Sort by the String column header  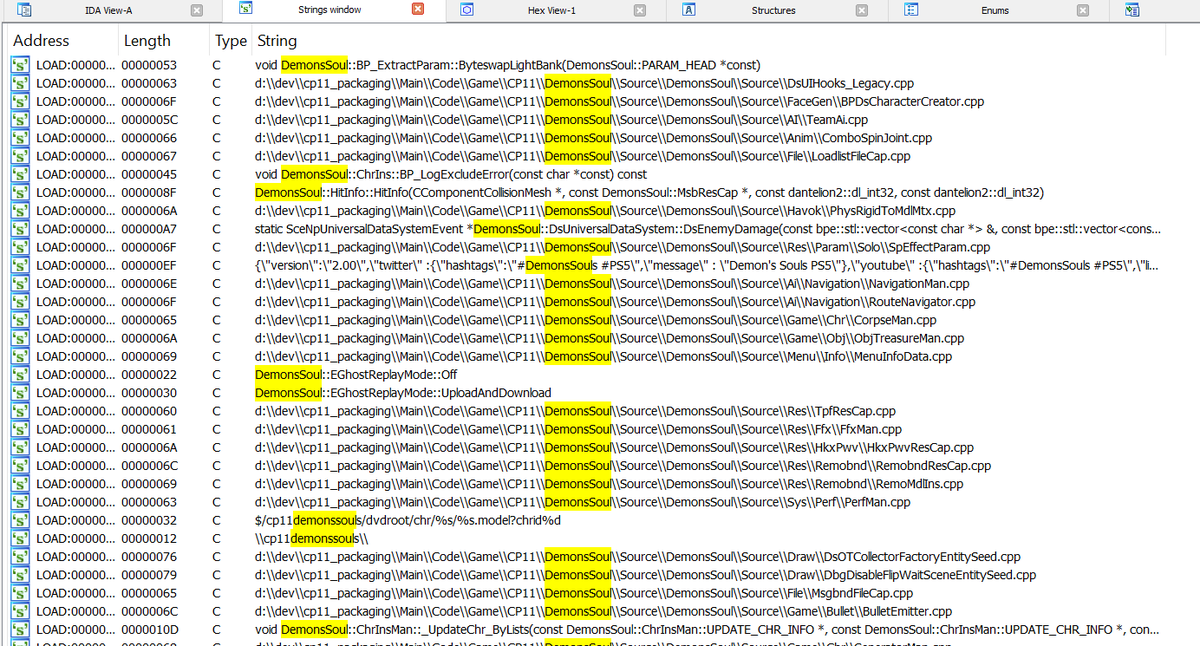277,41
